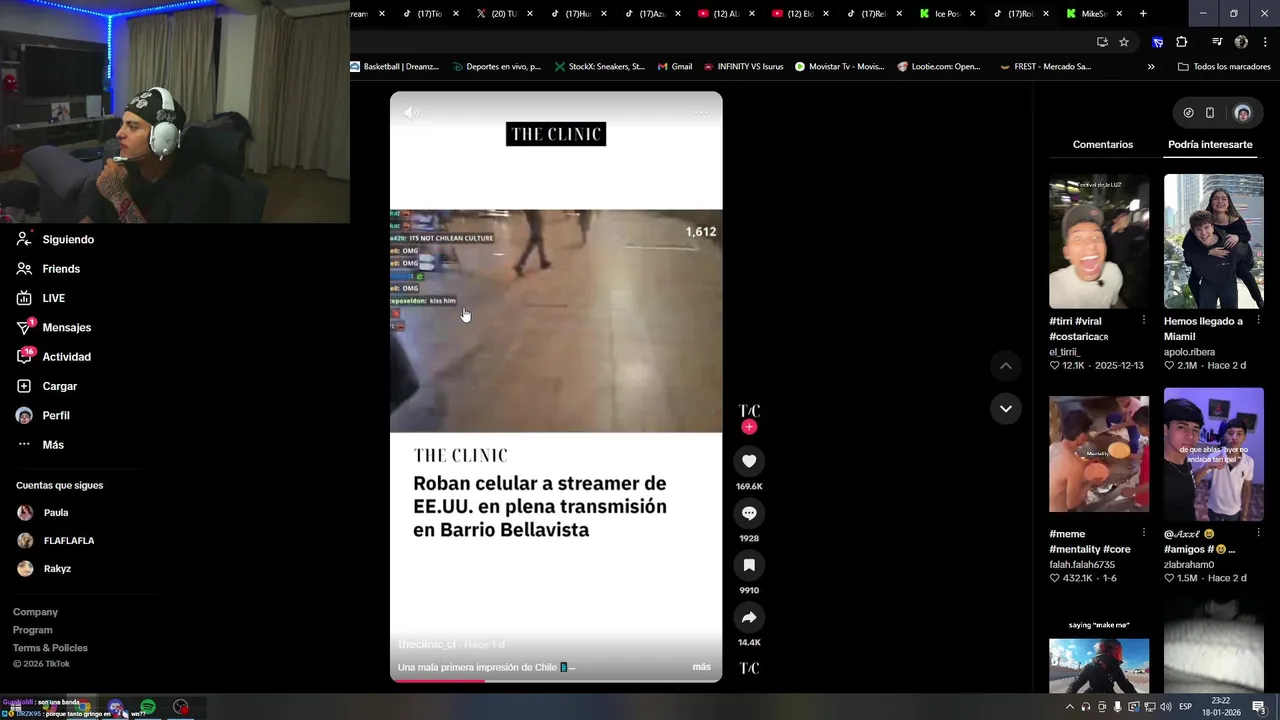
Task: Click Program footer link
Action: (x=32, y=630)
